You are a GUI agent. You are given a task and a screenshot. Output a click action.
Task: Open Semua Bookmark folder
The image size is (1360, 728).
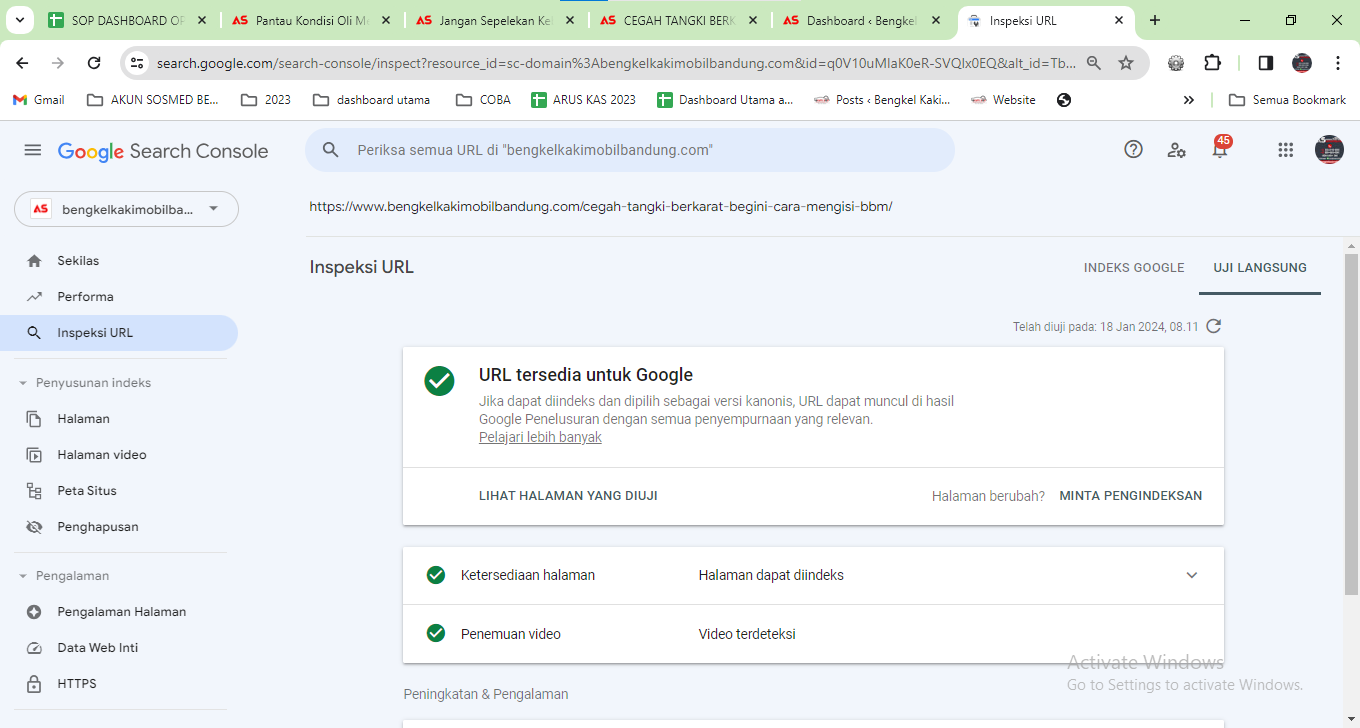(1287, 100)
